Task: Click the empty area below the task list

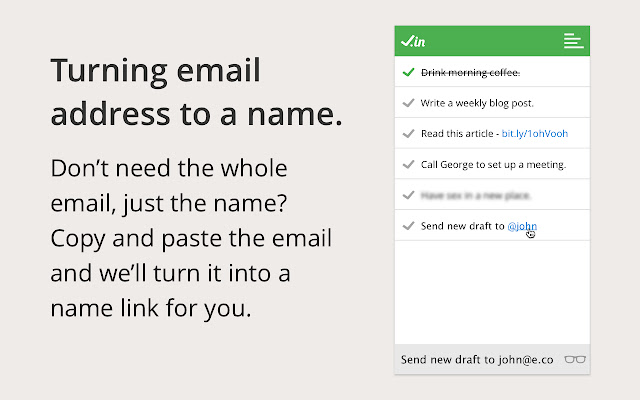Action: click(492, 290)
